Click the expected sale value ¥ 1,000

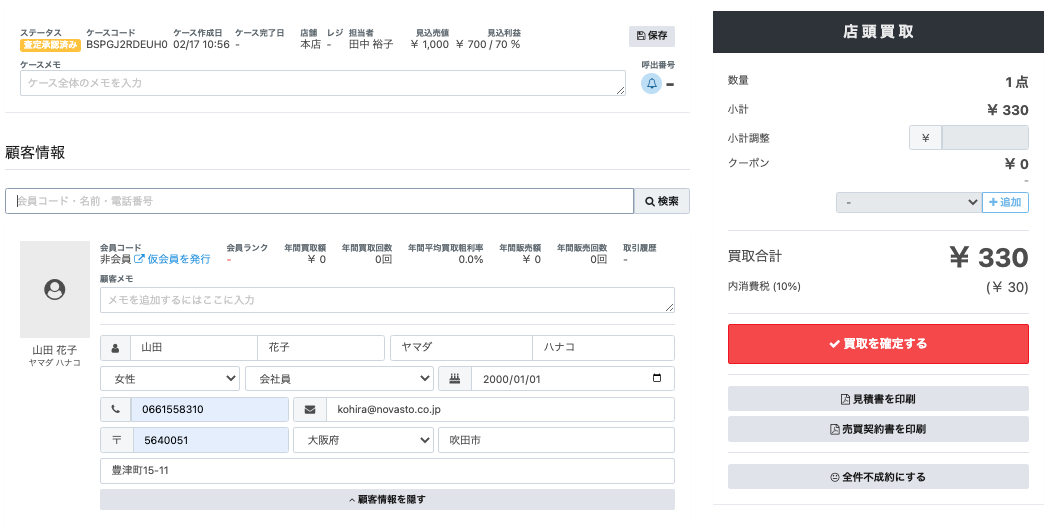(429, 44)
